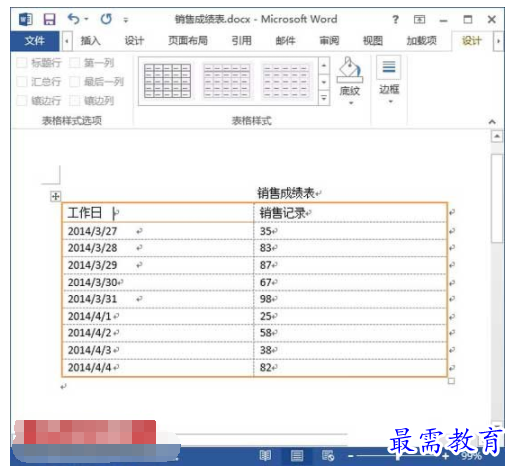Redo the last action
Image resolution: width=511 pixels, height=472 pixels.
(106, 19)
